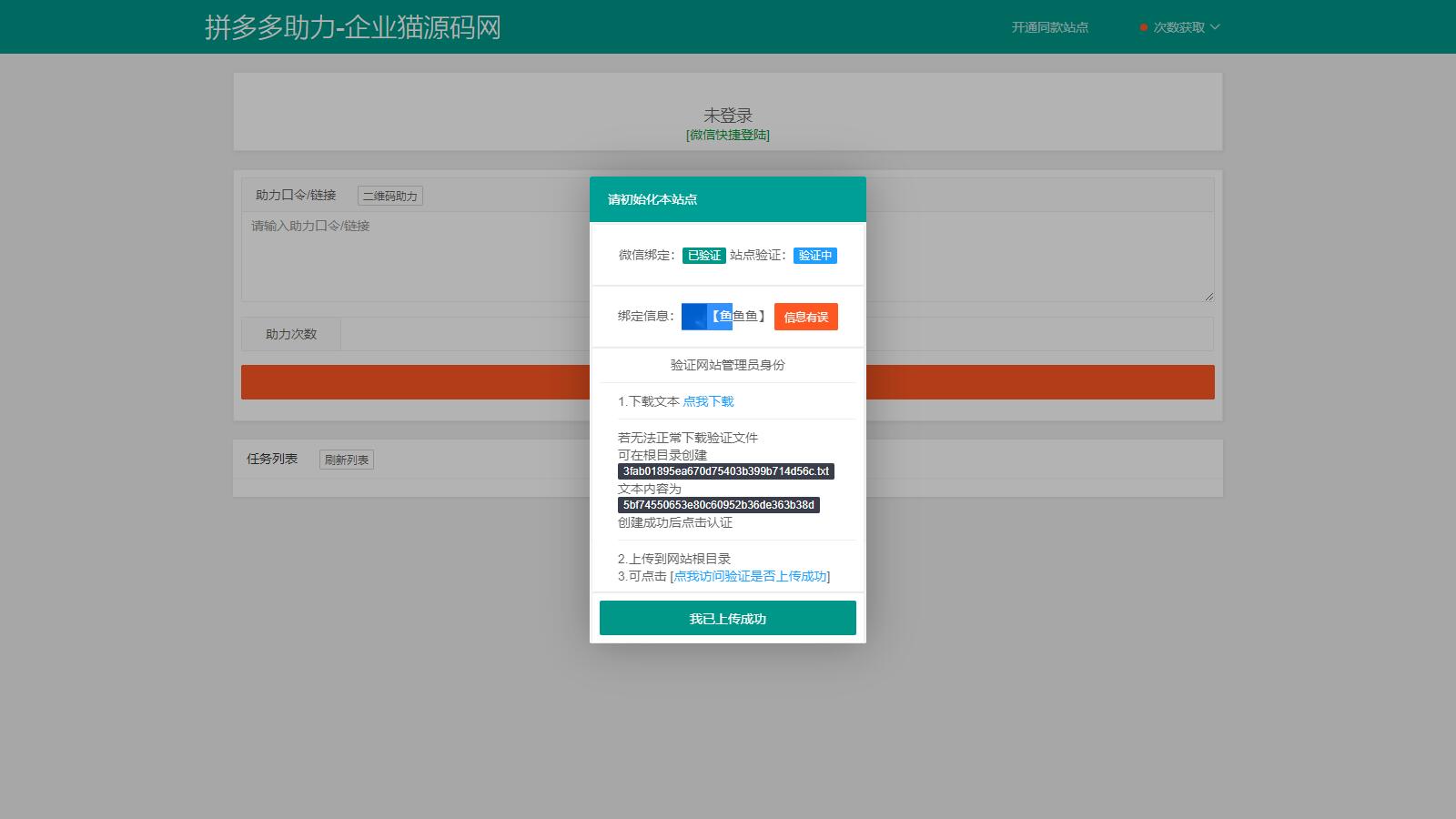Click the red dot icon before 次数获取
The image size is (1456, 819).
point(1143,27)
